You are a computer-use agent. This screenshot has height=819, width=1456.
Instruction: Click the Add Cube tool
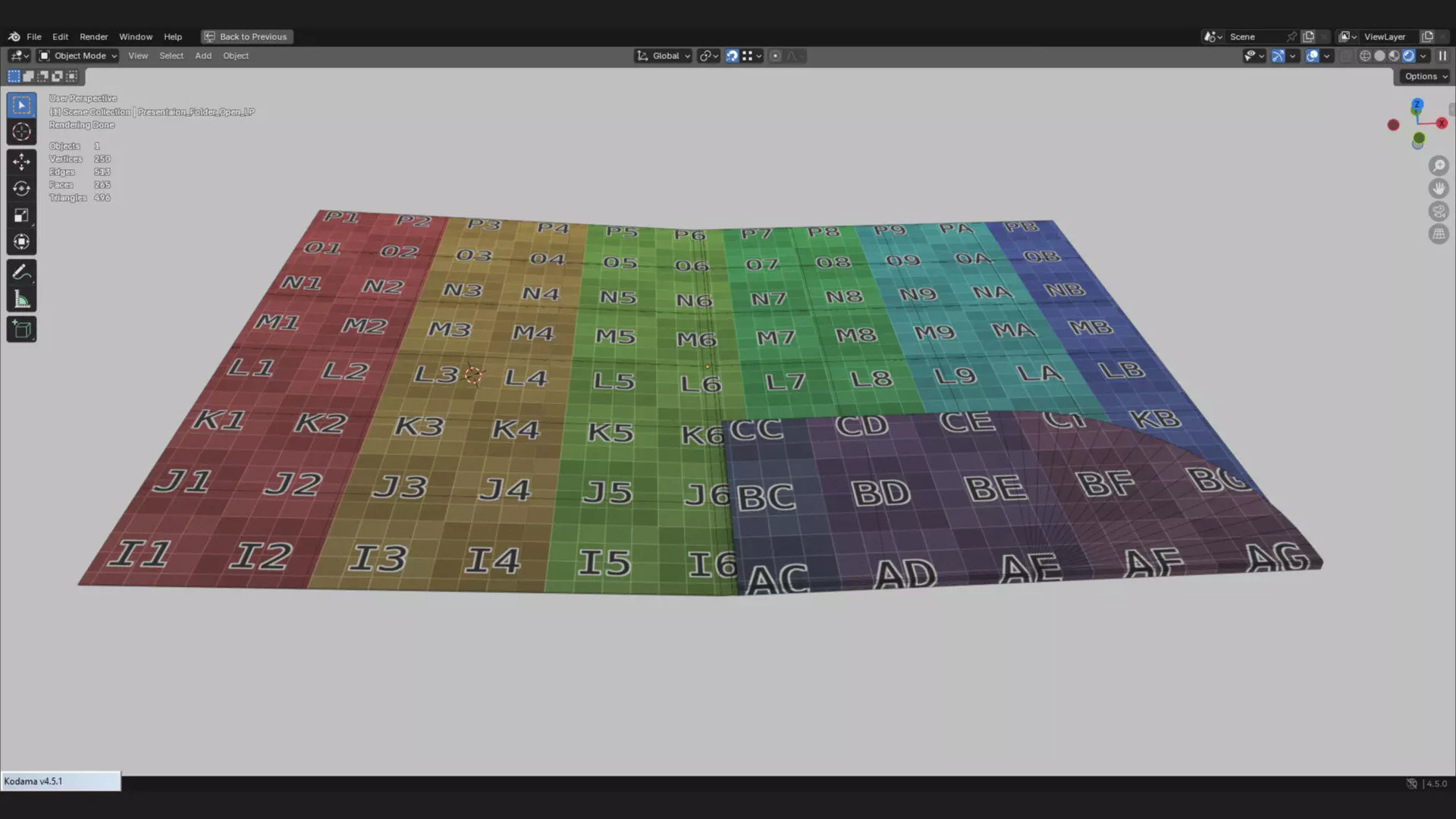pyautogui.click(x=21, y=329)
